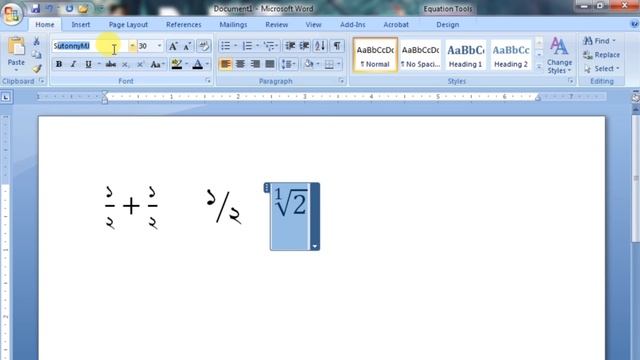Screen dimensions: 640x360
Task: Click the Paste clipboard icon
Action: click(16, 47)
